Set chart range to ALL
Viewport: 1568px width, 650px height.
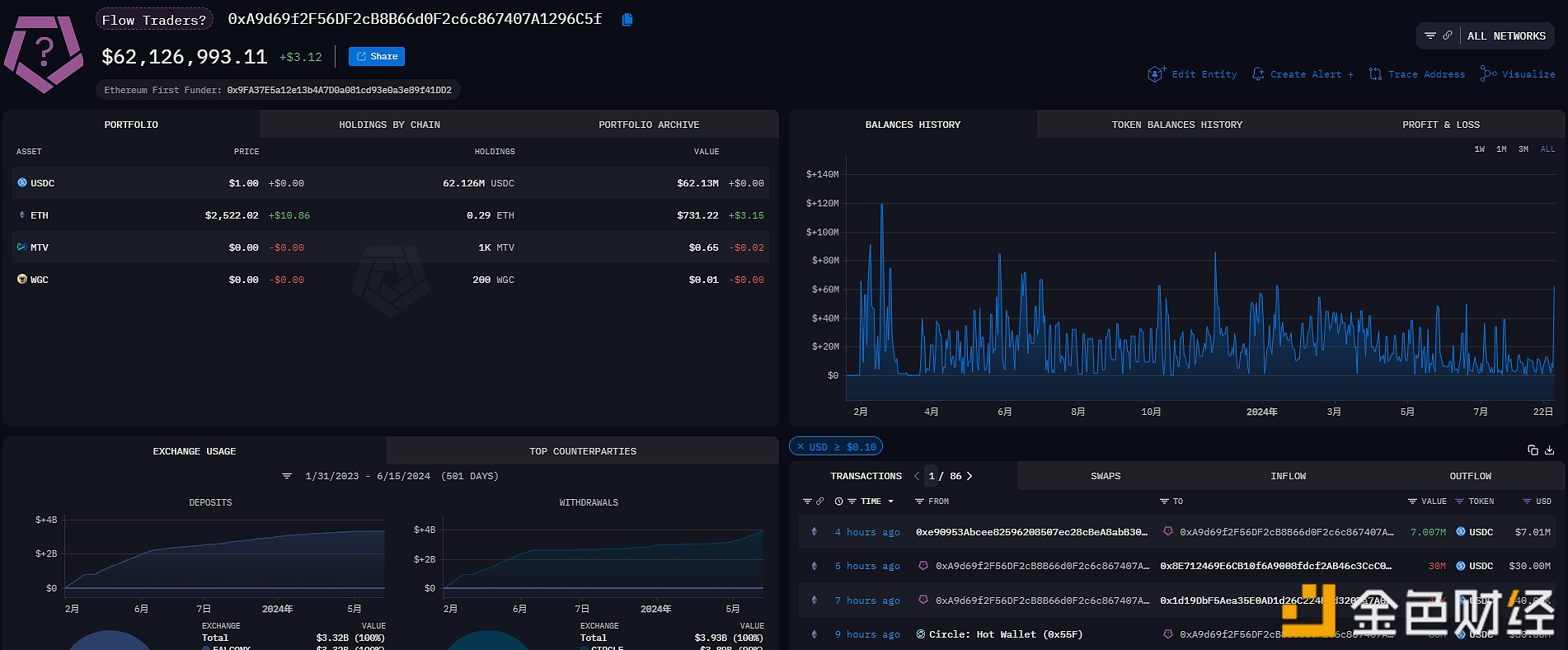pyautogui.click(x=1547, y=149)
